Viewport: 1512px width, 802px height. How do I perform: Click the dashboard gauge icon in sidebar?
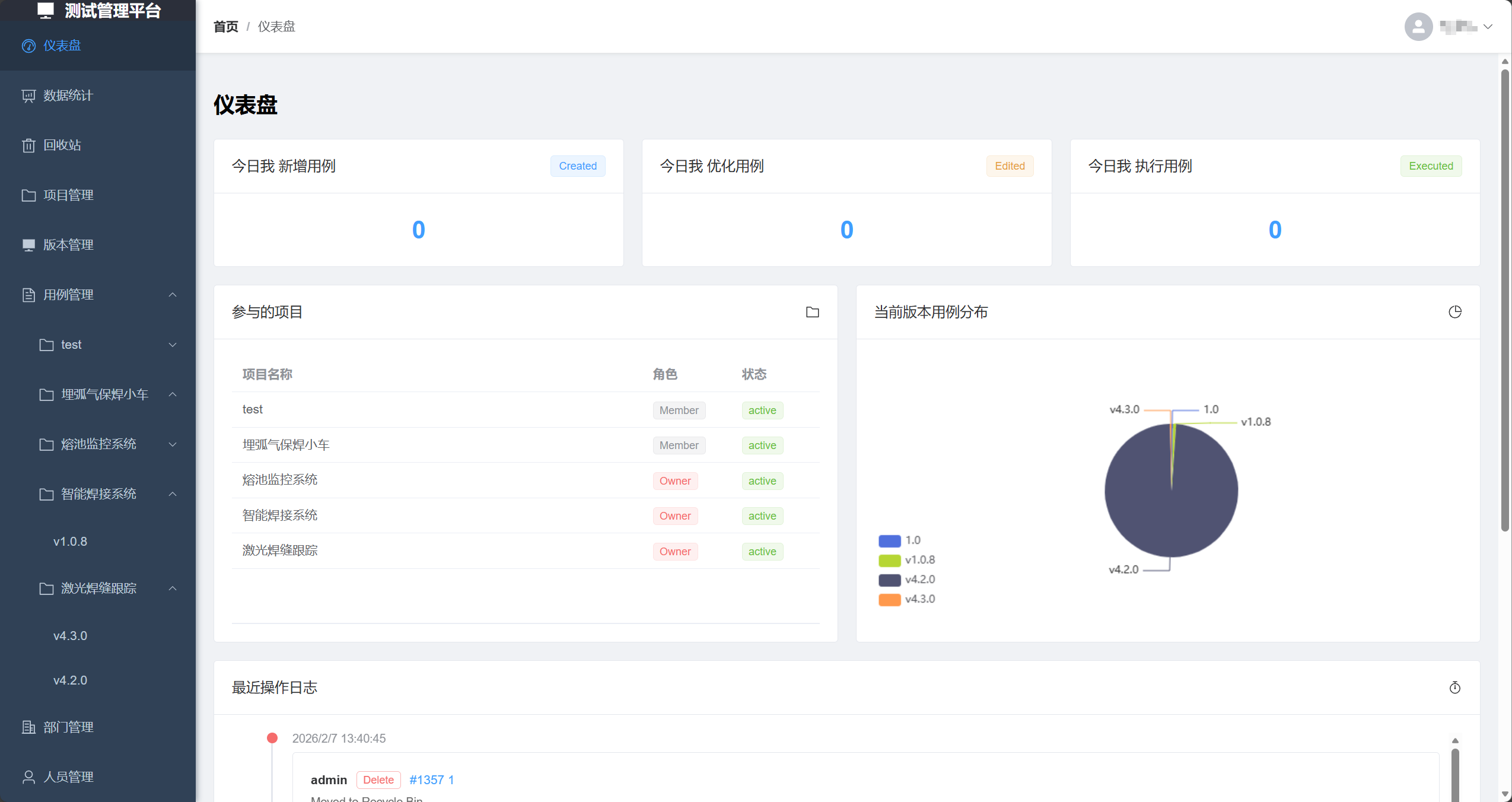click(28, 46)
